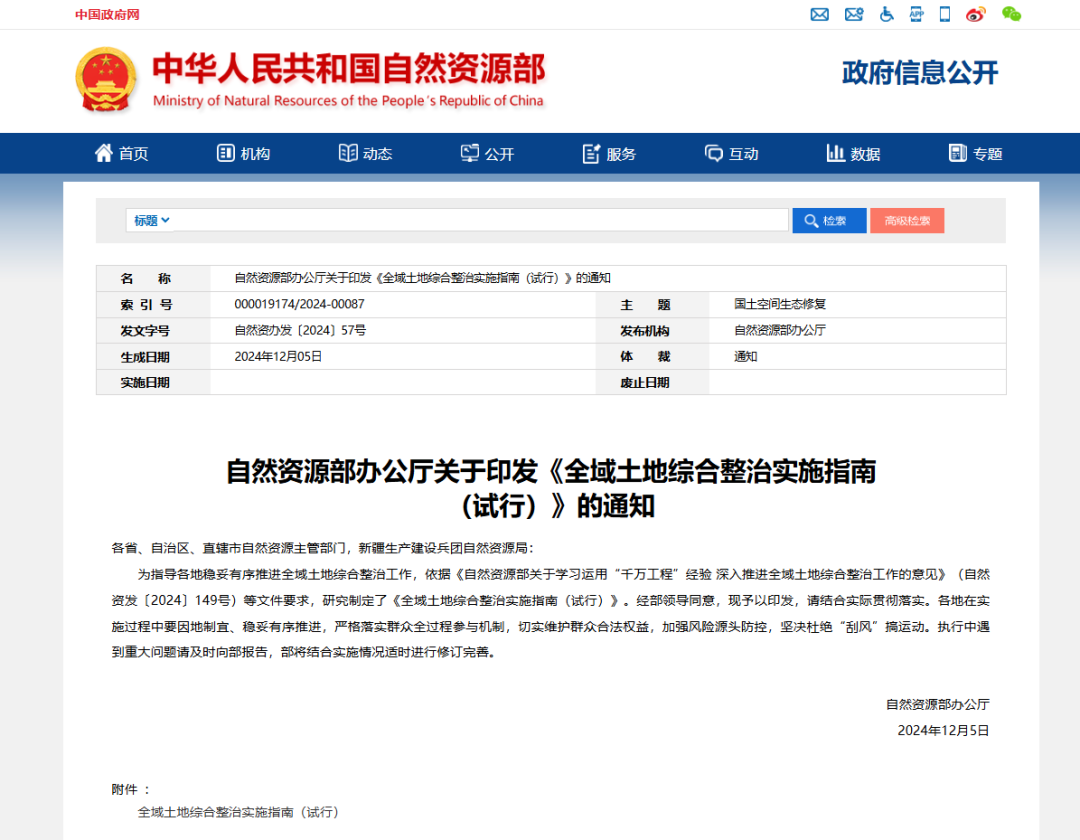
Task: Open the mail settings envelope-with-gear icon
Action: pos(853,14)
